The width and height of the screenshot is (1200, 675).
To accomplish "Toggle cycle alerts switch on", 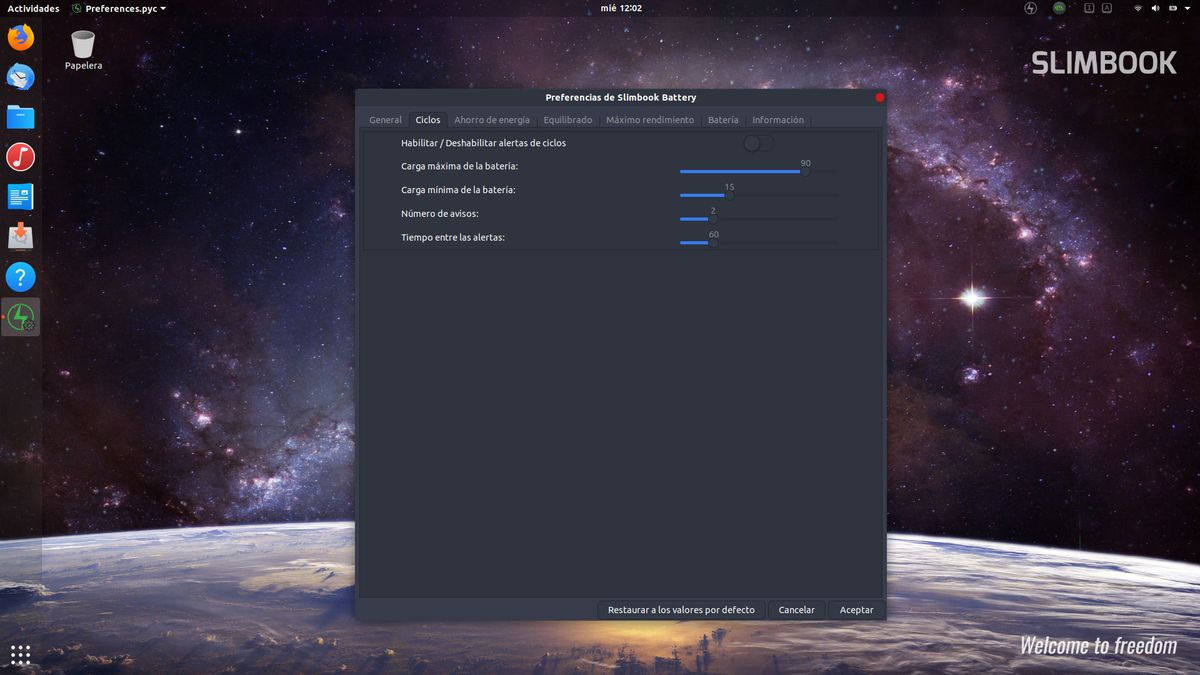I will click(x=758, y=143).
